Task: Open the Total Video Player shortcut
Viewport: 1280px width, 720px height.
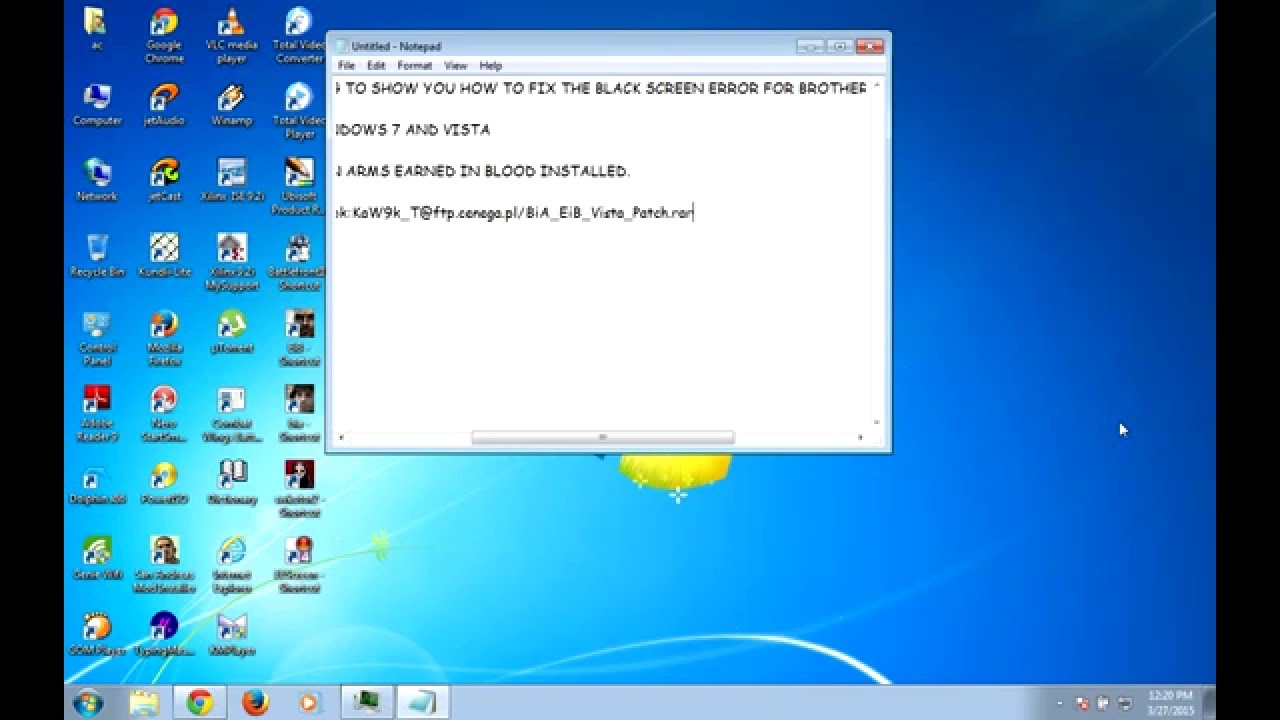Action: pyautogui.click(x=299, y=111)
